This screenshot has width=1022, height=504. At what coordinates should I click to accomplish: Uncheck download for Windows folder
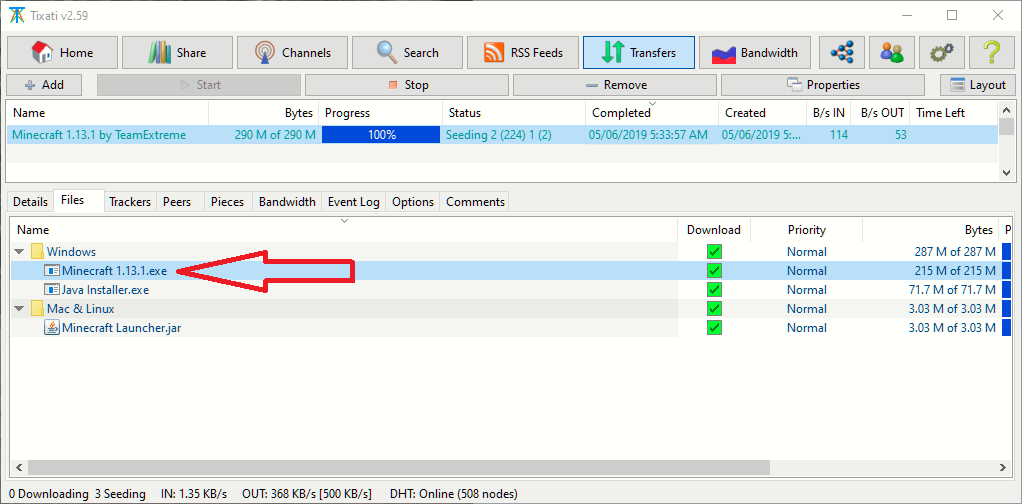714,252
